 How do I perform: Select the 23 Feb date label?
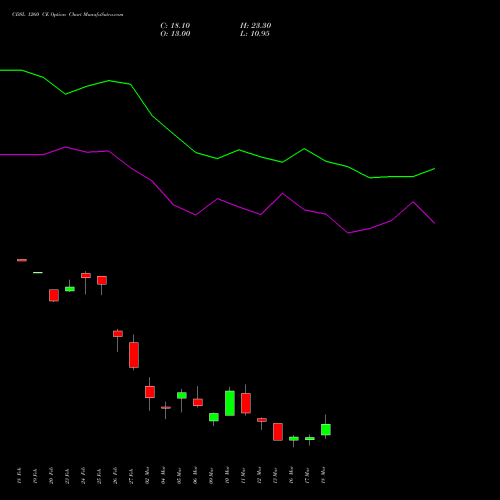point(67,476)
